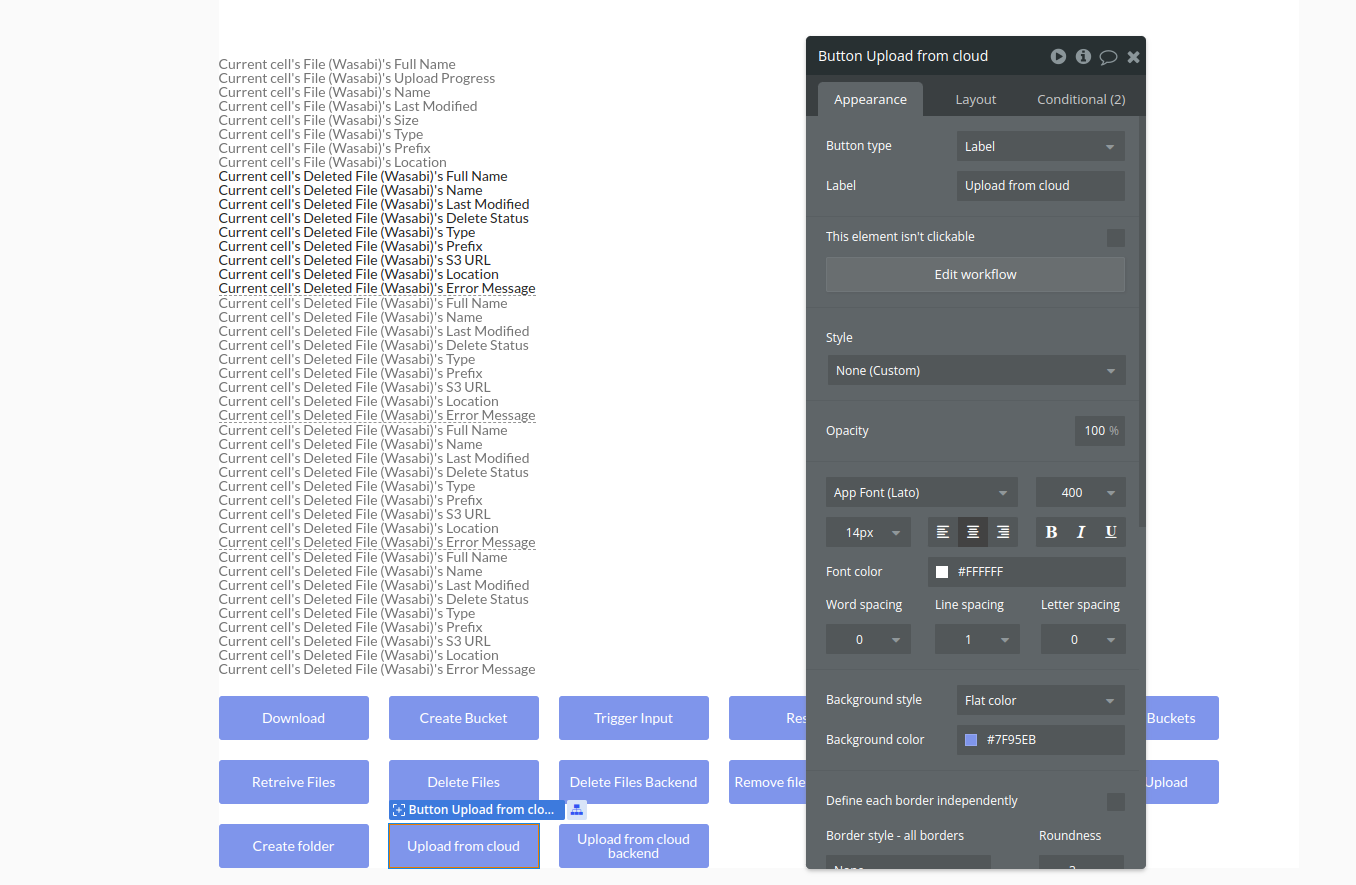Click the white font color swatch
The image size is (1356, 885).
(942, 572)
